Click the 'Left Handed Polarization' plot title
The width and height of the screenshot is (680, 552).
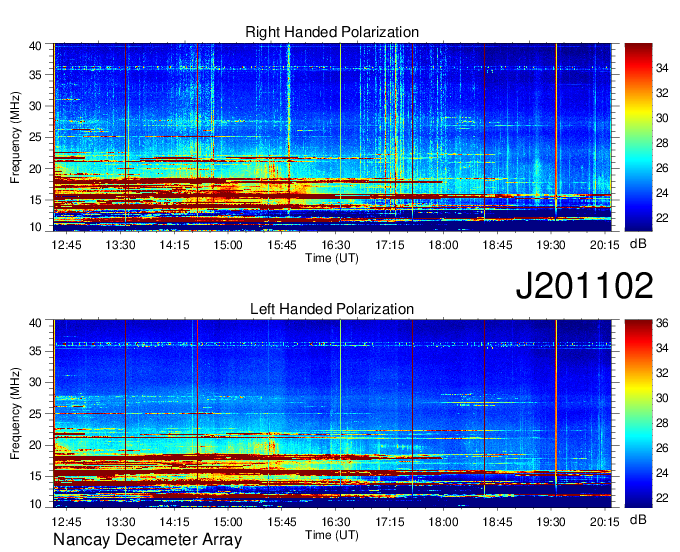tap(332, 309)
